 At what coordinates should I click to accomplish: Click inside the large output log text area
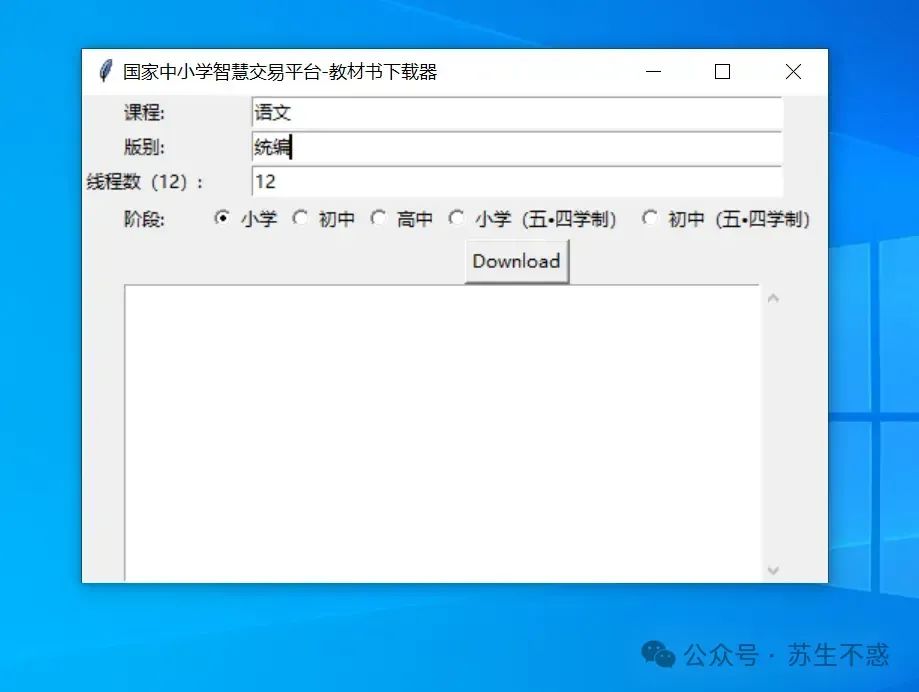click(443, 433)
